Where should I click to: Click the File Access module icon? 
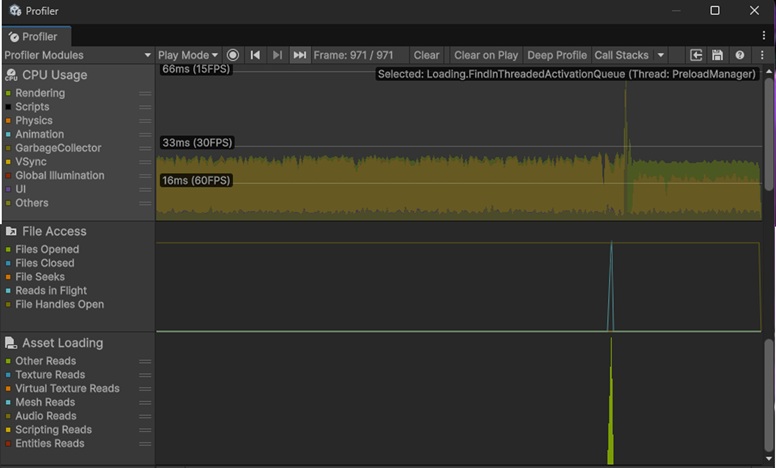tap(11, 231)
